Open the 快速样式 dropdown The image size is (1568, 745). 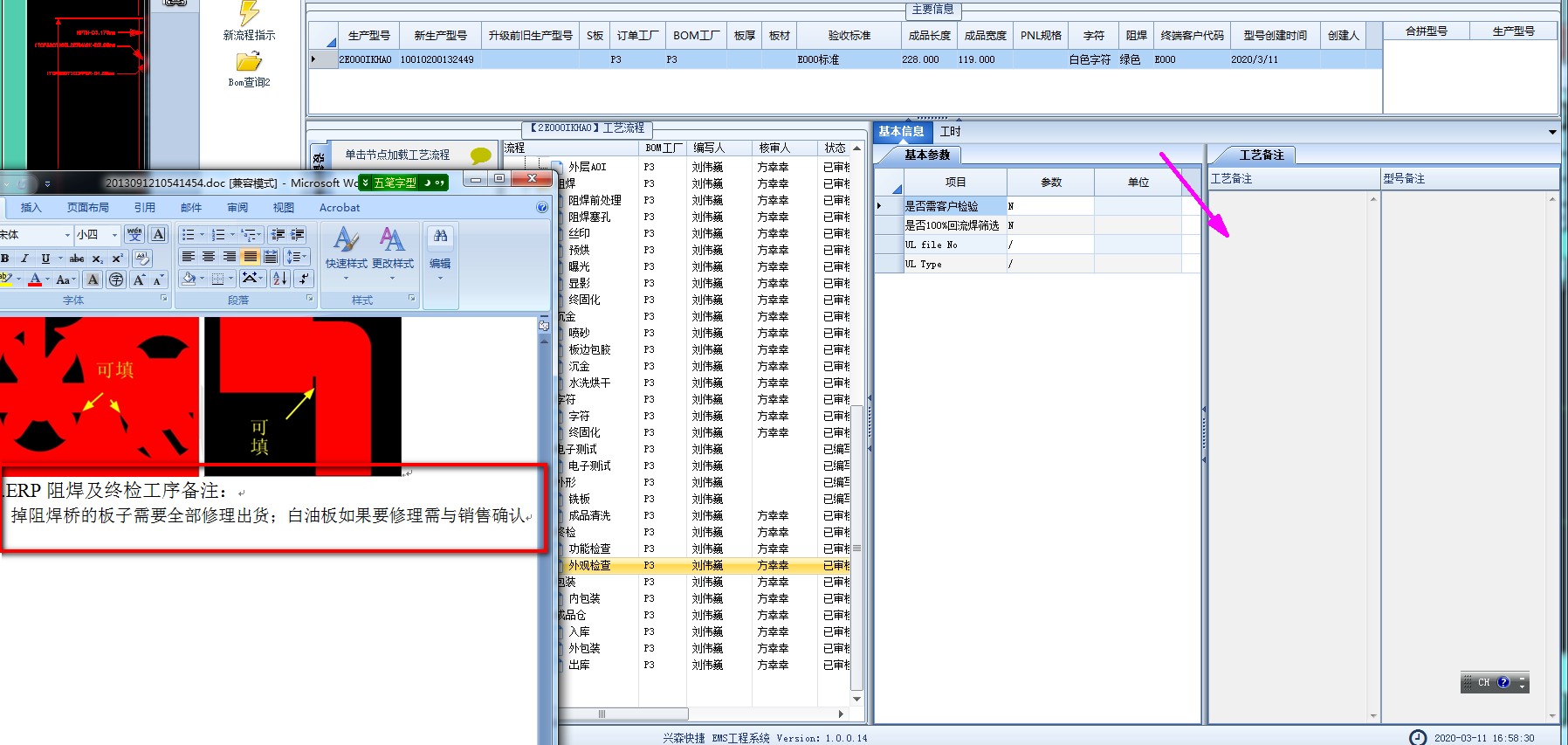point(346,253)
